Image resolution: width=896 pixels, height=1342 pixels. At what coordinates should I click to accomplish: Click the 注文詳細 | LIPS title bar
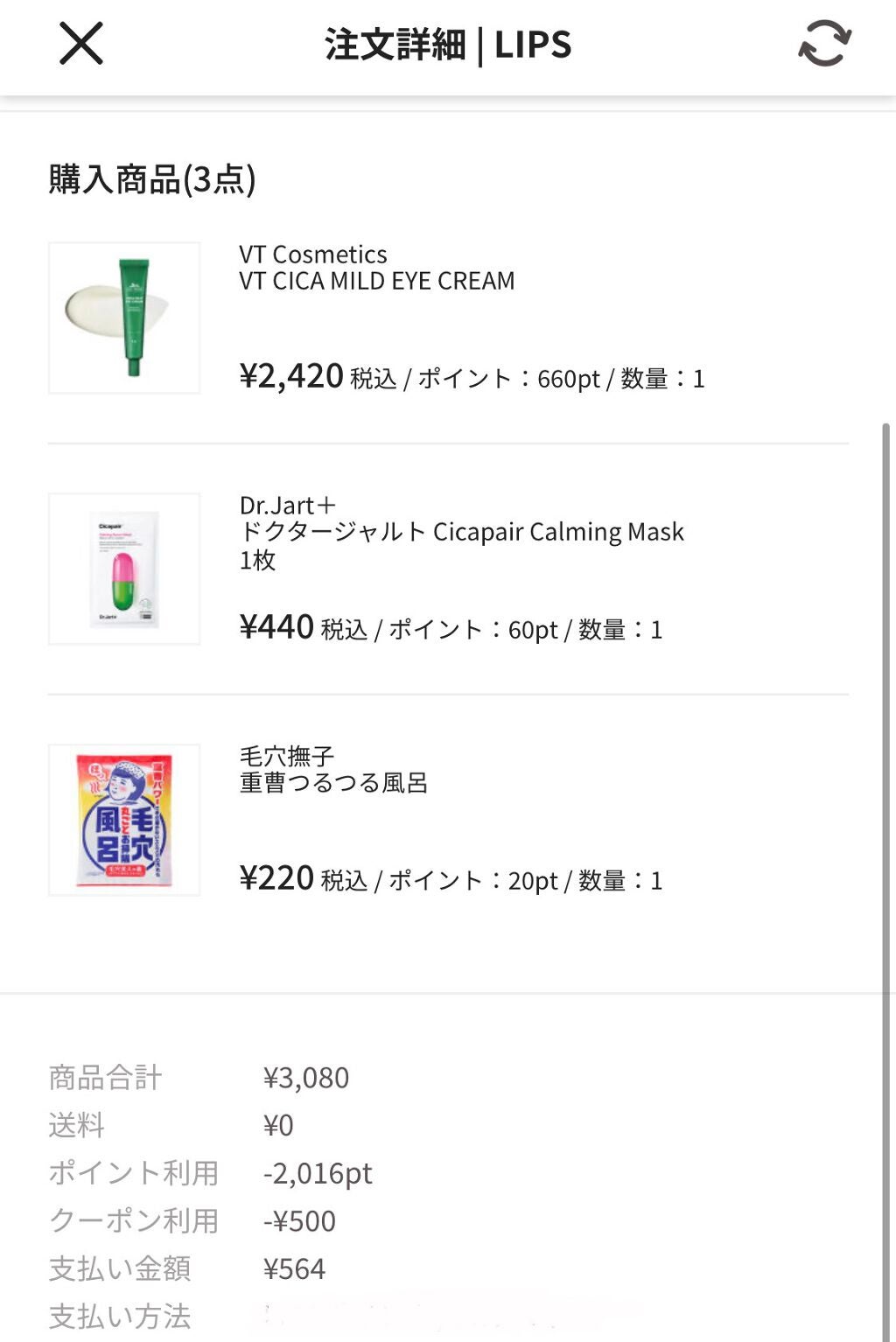[448, 45]
